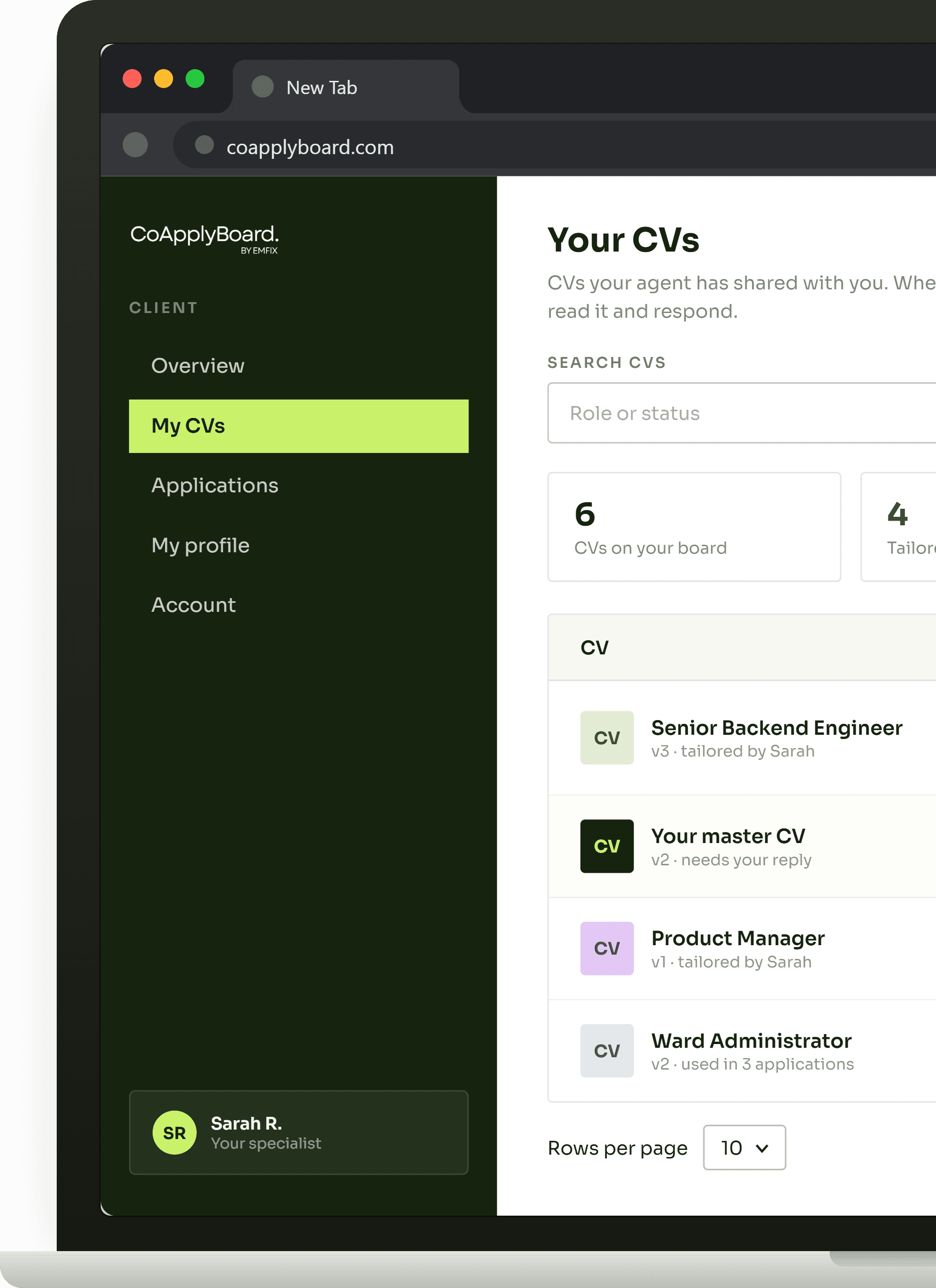Open My profile in the sidebar

[x=299, y=545]
